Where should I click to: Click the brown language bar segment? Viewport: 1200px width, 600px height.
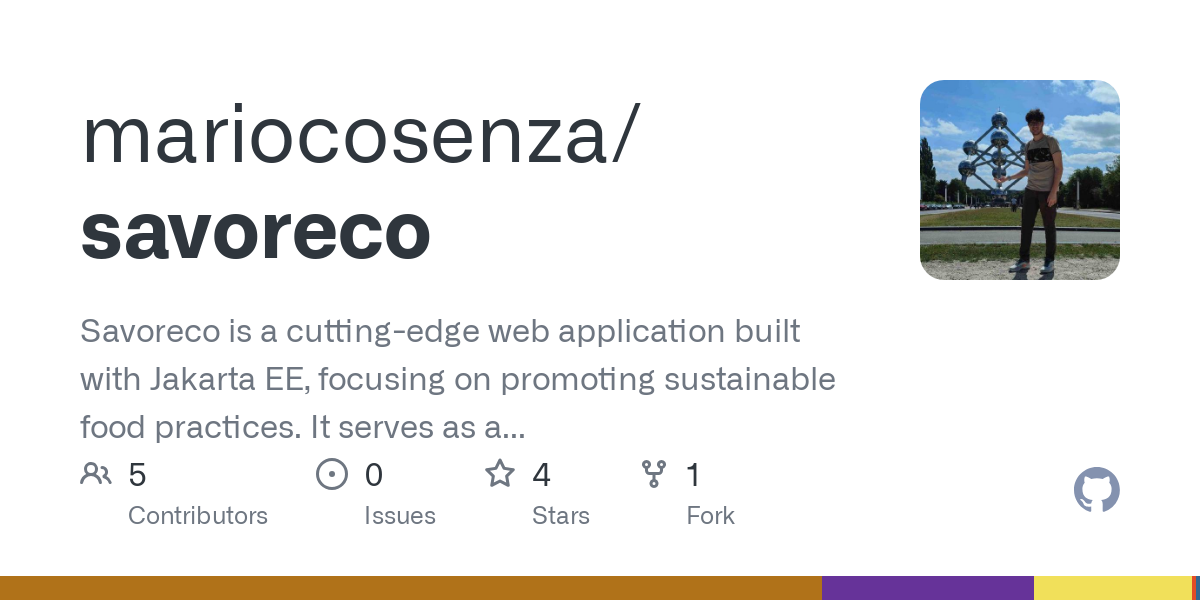coord(410,588)
